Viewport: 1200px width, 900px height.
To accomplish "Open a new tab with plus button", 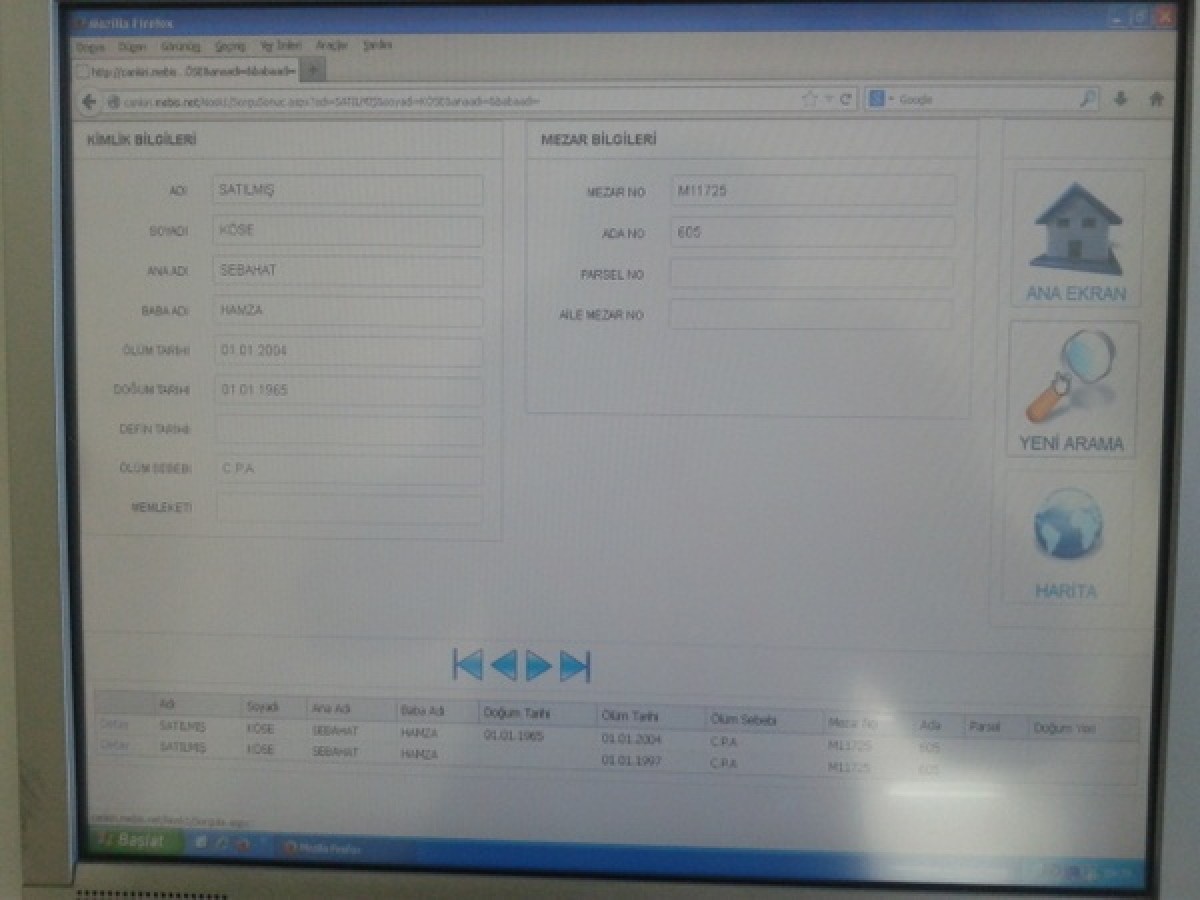I will click(x=312, y=70).
